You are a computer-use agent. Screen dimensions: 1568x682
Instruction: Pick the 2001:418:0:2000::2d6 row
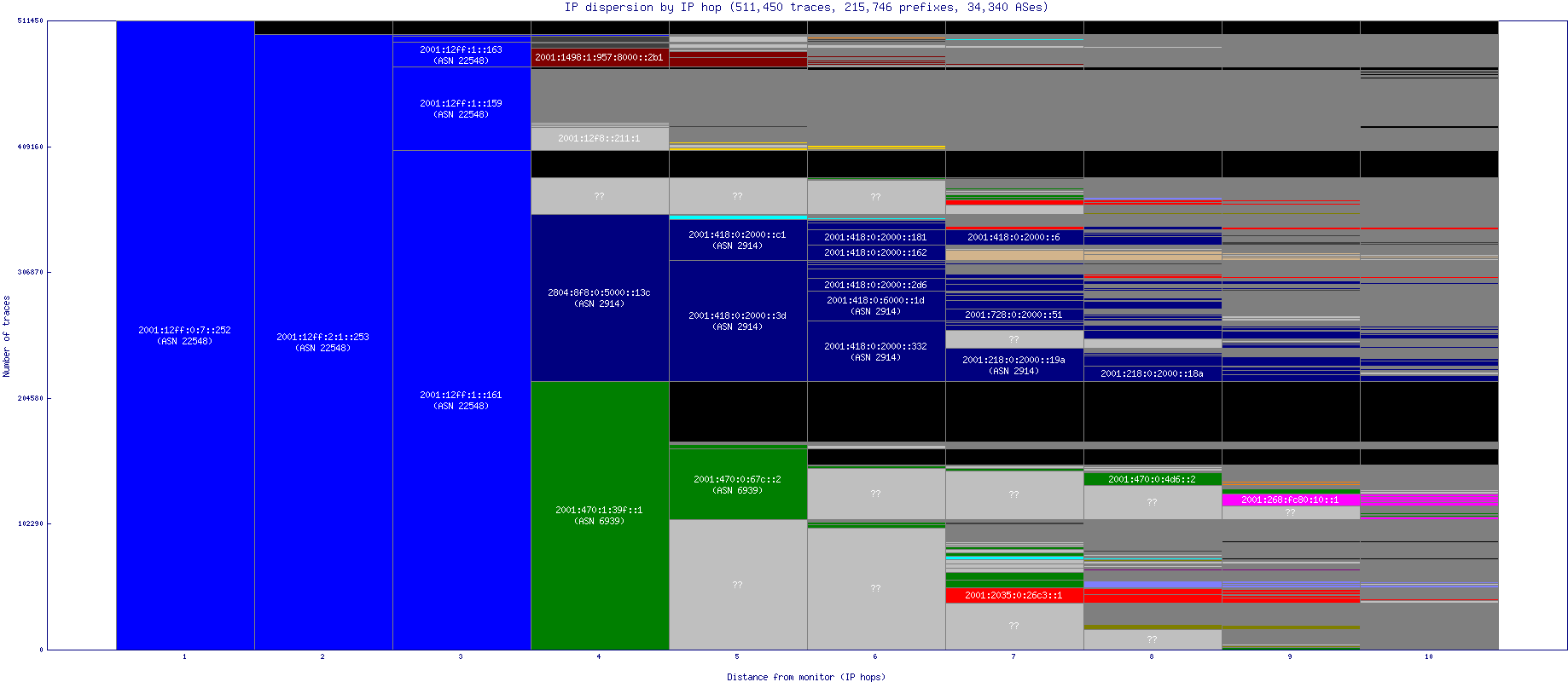[876, 285]
